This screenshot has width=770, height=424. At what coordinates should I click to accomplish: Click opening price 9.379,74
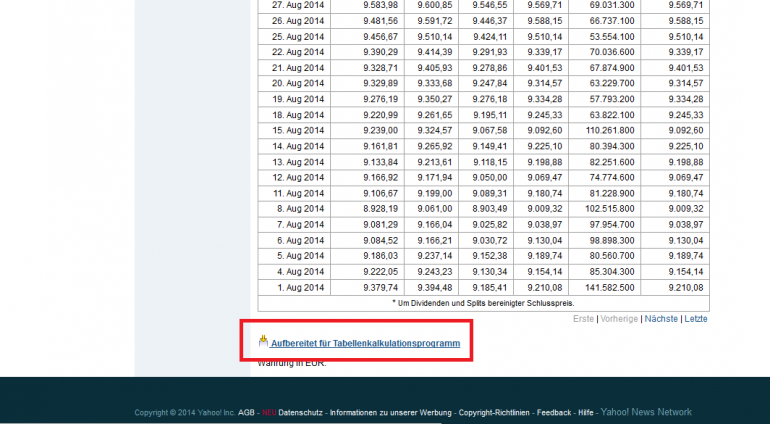(381, 287)
